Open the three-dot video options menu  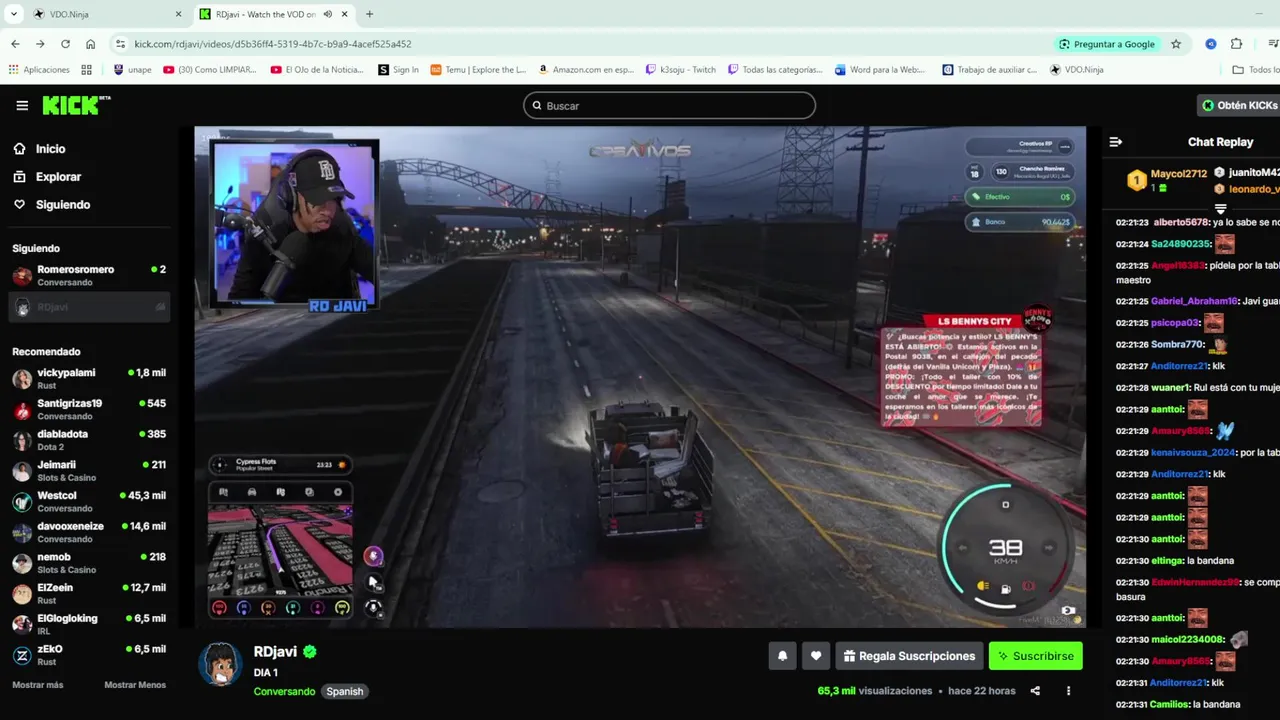pyautogui.click(x=1068, y=691)
